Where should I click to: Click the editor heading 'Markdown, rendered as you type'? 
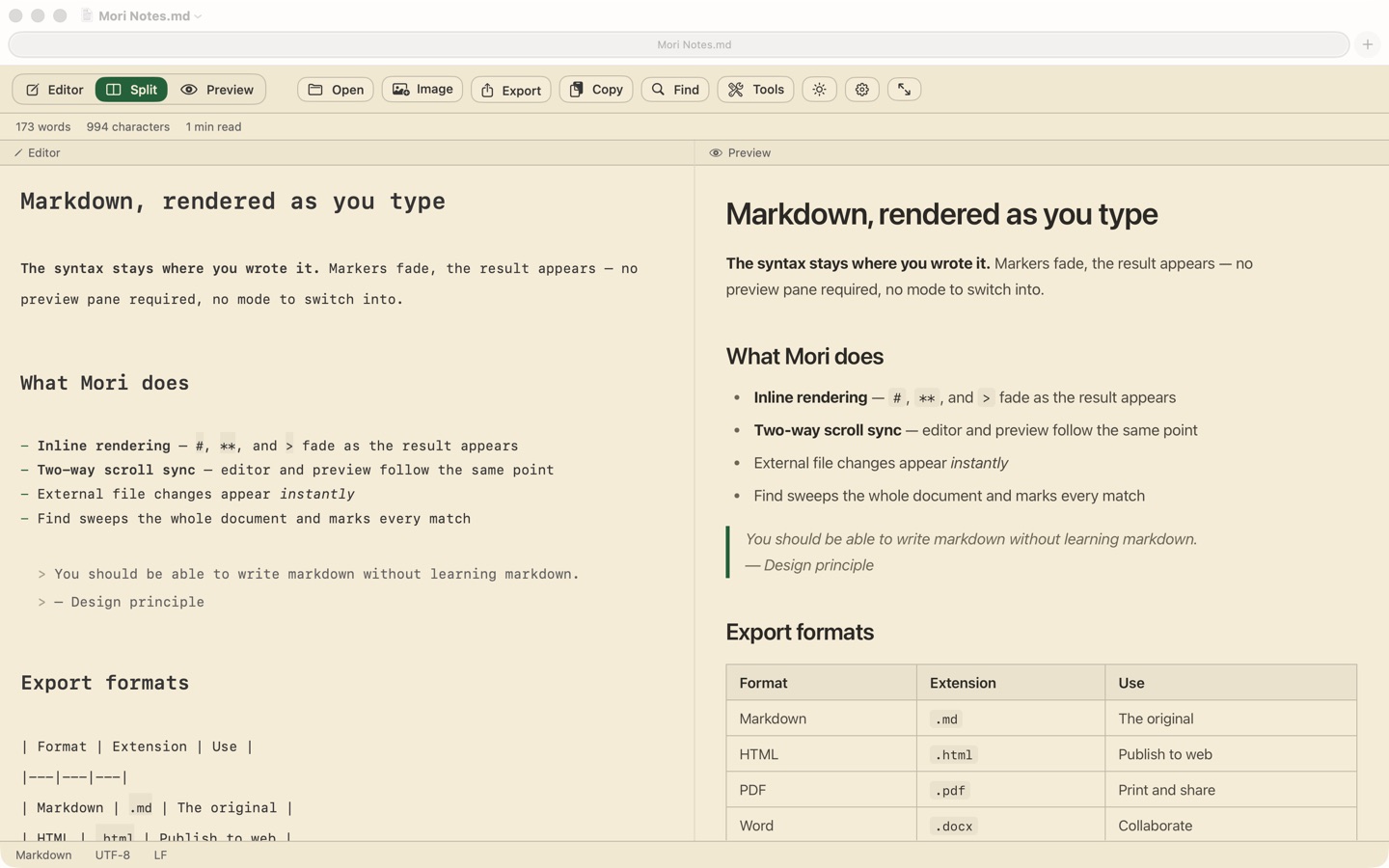point(233,202)
